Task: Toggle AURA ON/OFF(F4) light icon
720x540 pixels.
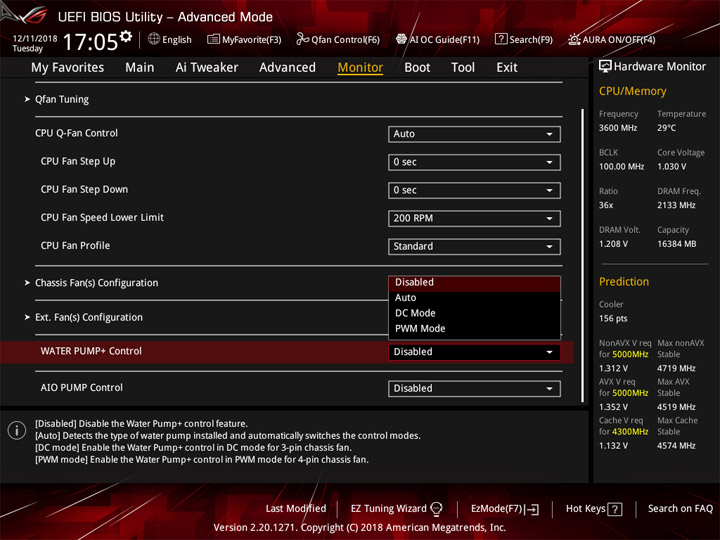Action: [574, 39]
